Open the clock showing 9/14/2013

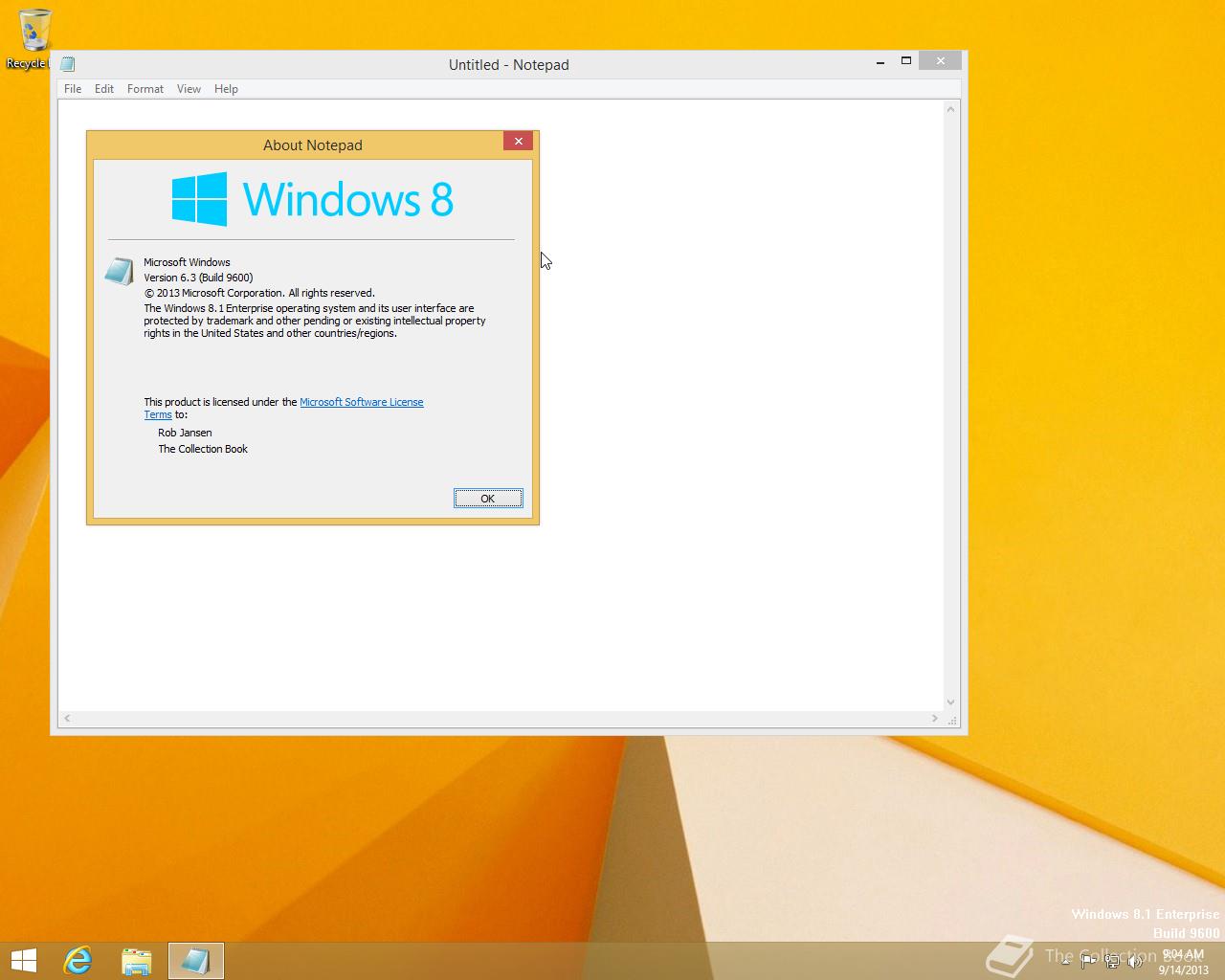(x=1184, y=962)
